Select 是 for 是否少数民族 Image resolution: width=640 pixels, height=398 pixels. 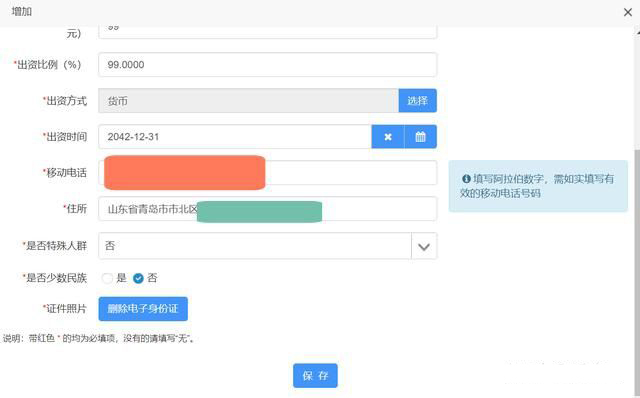point(107,278)
